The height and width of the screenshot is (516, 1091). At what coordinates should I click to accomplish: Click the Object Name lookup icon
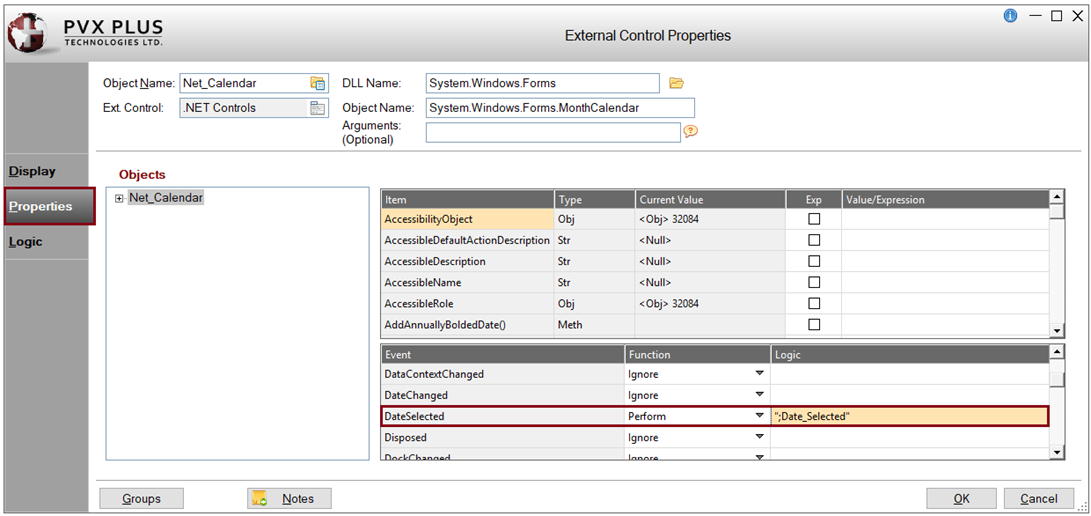(318, 83)
